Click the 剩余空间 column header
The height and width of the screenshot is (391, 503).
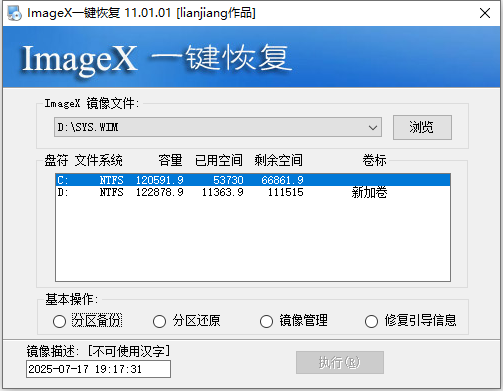(x=279, y=160)
